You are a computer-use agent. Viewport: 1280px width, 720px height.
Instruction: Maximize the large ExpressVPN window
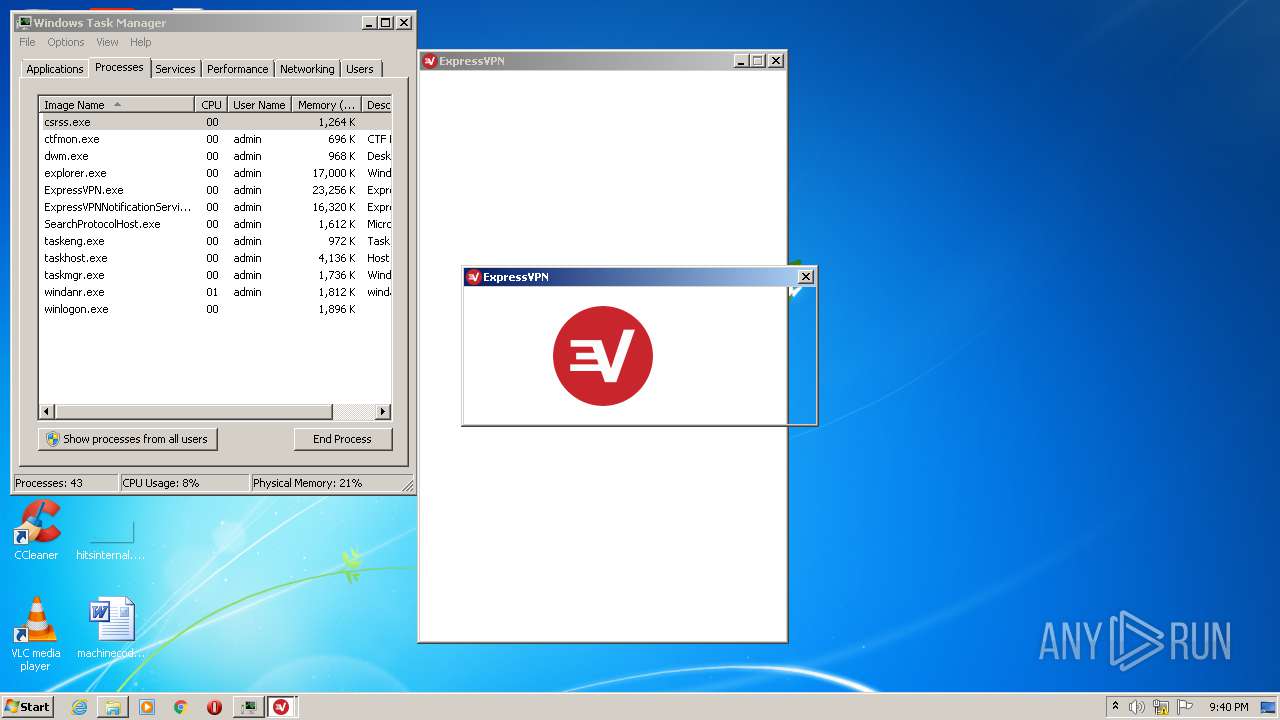click(758, 61)
